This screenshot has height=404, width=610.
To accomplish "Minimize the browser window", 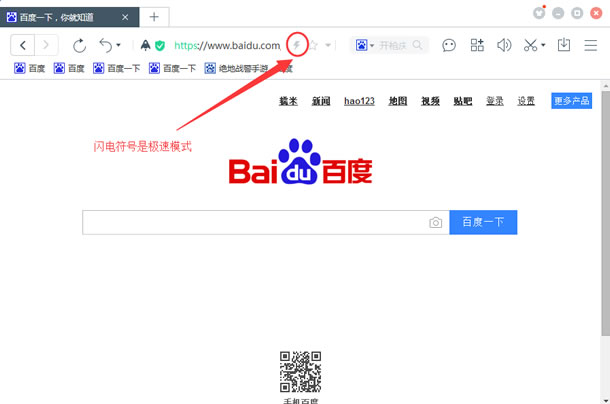I will pyautogui.click(x=558, y=13).
